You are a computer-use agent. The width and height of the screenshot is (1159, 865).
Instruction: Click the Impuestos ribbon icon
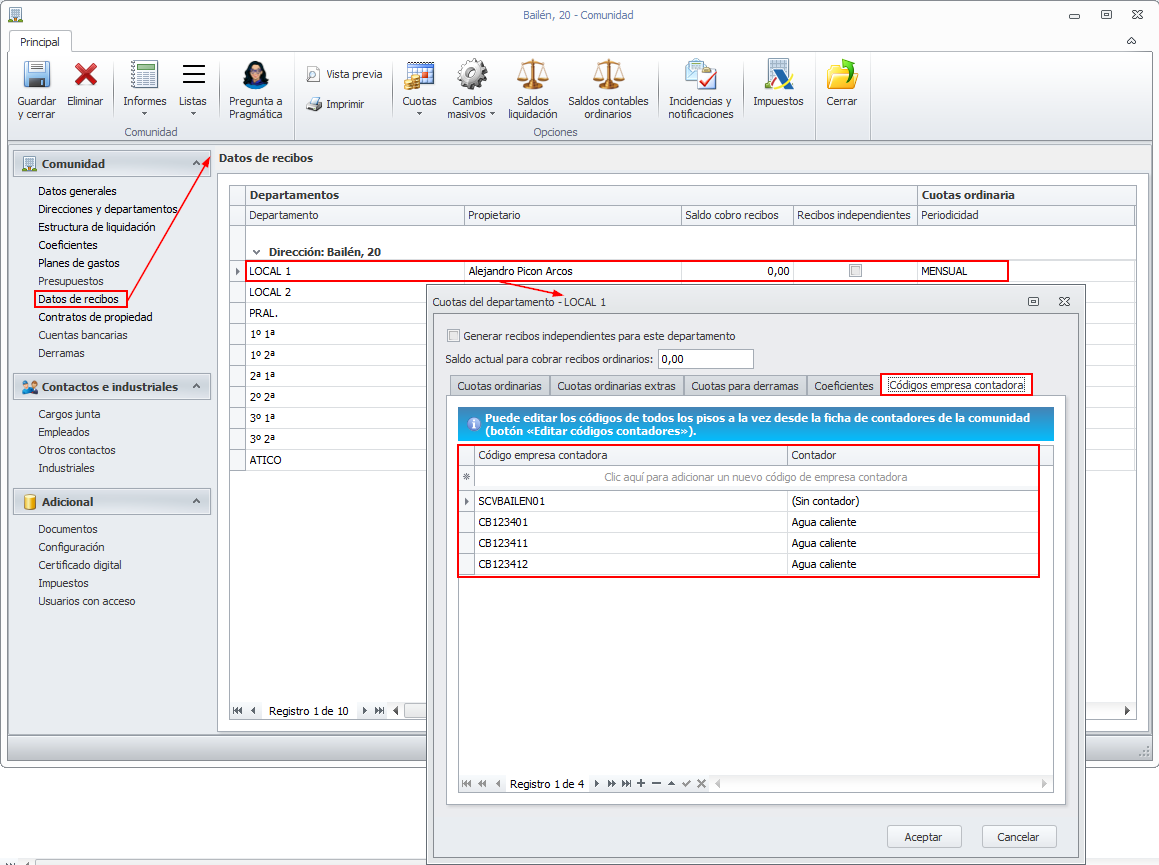point(778,75)
